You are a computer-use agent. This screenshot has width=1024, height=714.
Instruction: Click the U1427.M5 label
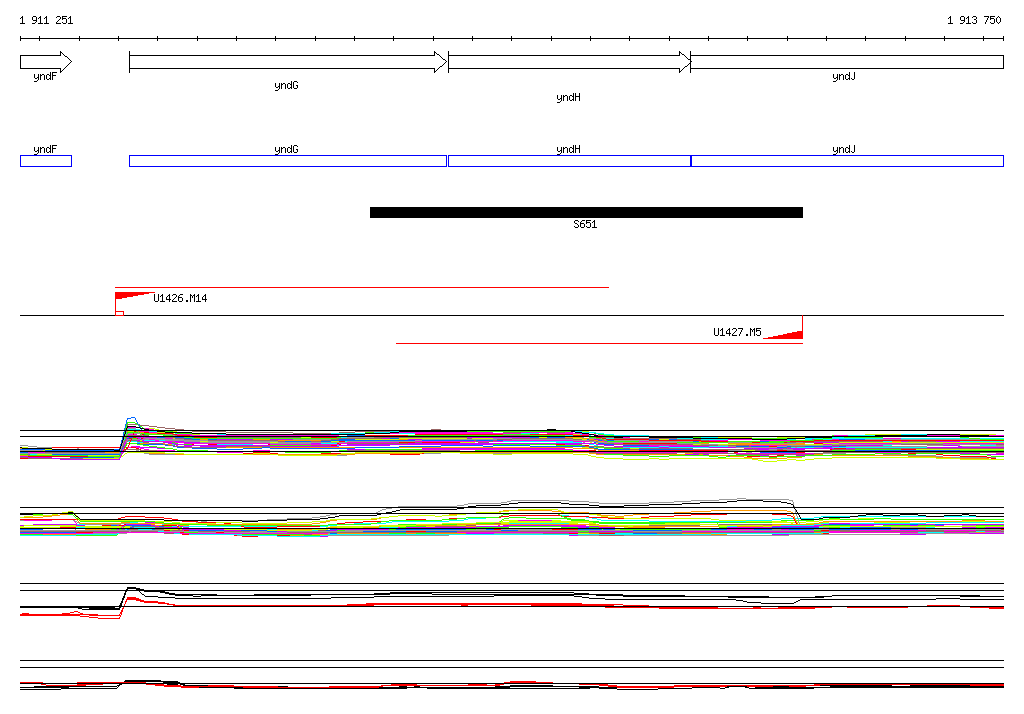737,332
